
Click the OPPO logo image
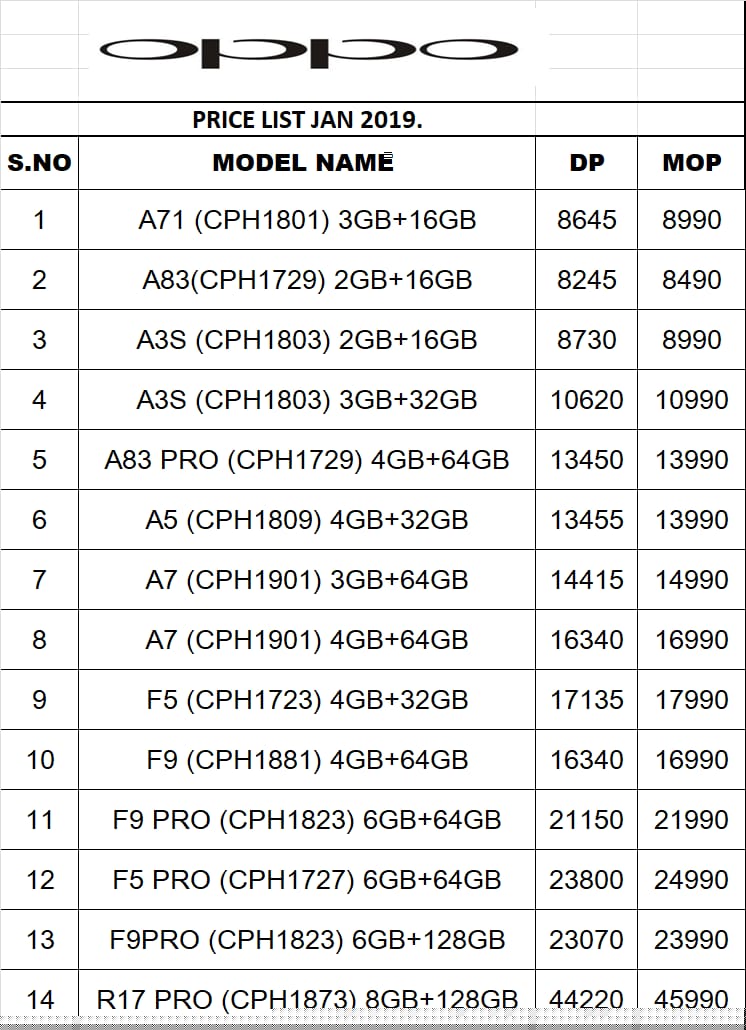tap(307, 50)
